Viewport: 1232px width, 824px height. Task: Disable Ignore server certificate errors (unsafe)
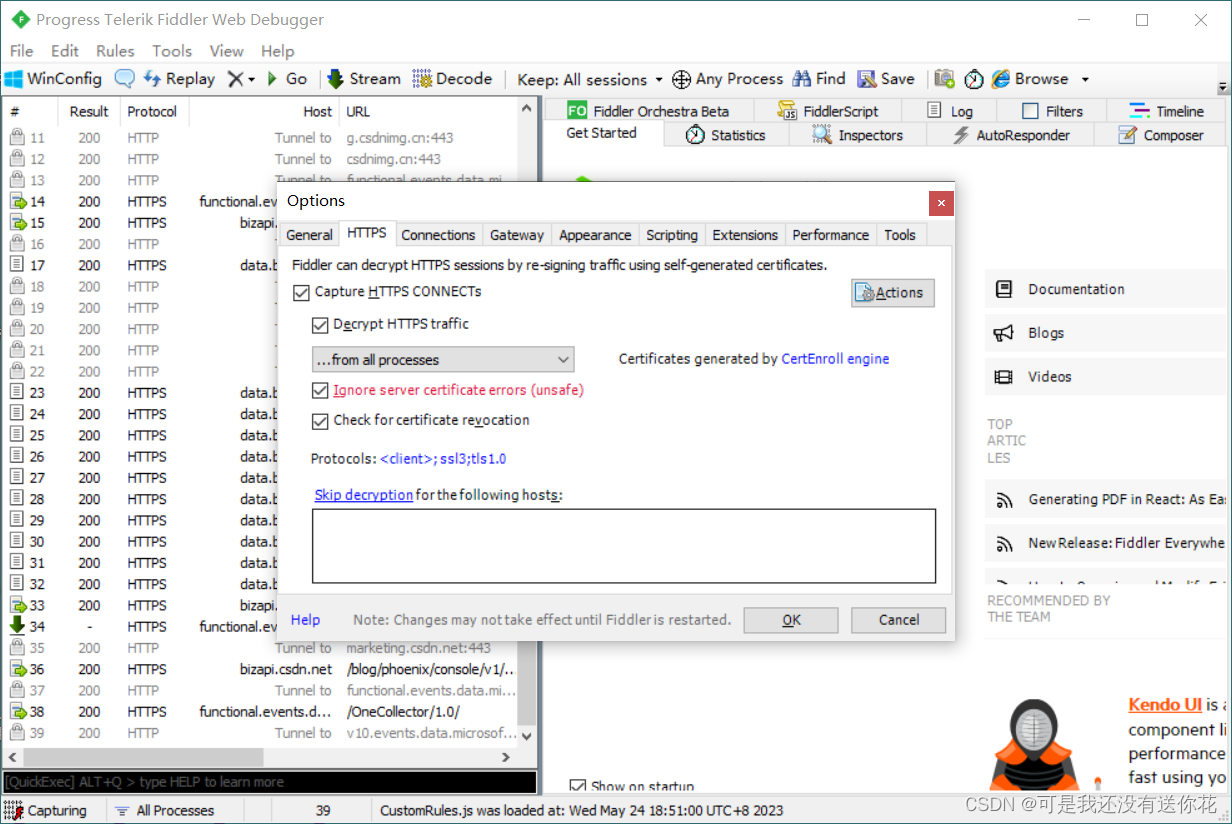click(x=320, y=390)
